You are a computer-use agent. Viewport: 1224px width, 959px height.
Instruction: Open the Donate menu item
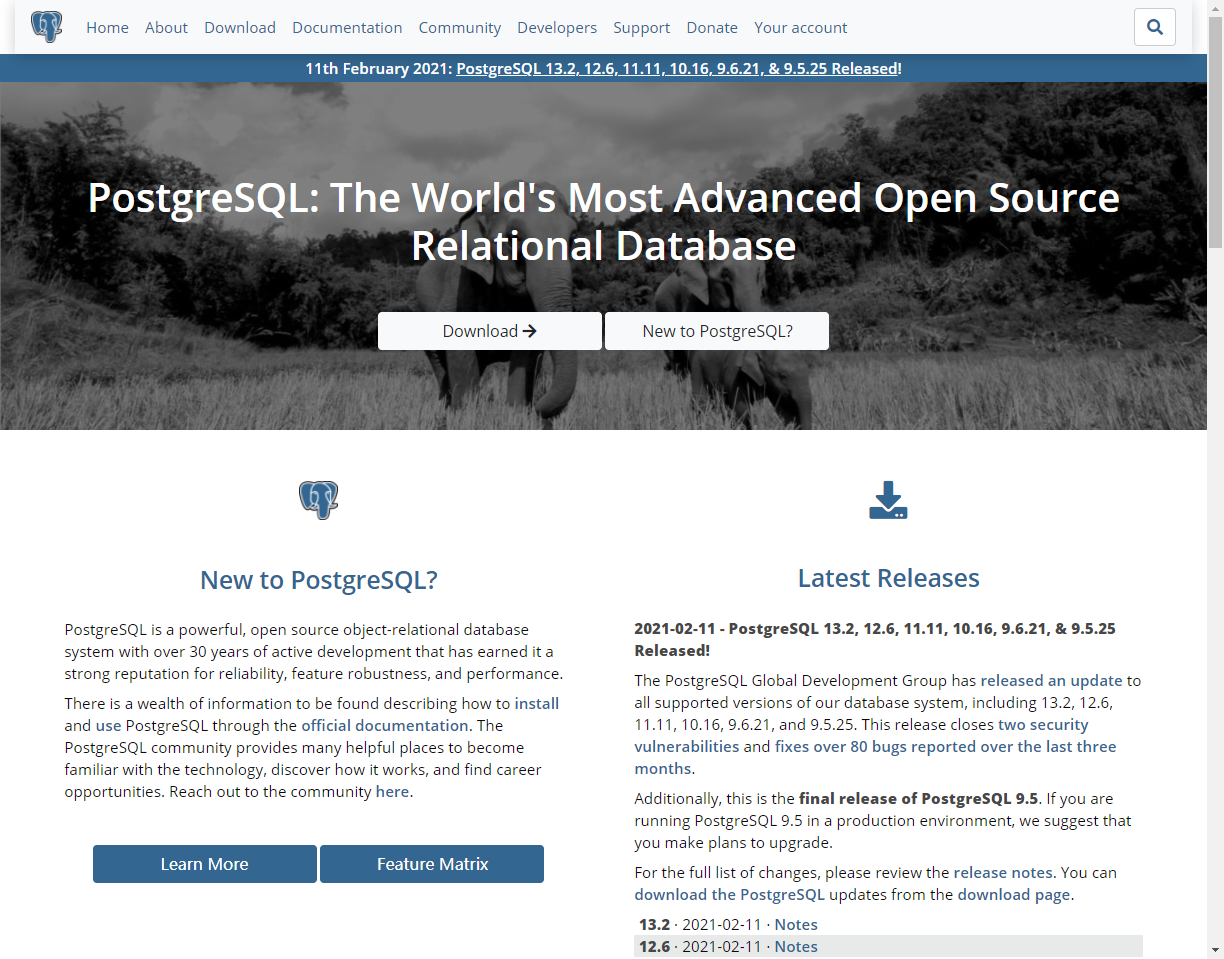[x=712, y=27]
